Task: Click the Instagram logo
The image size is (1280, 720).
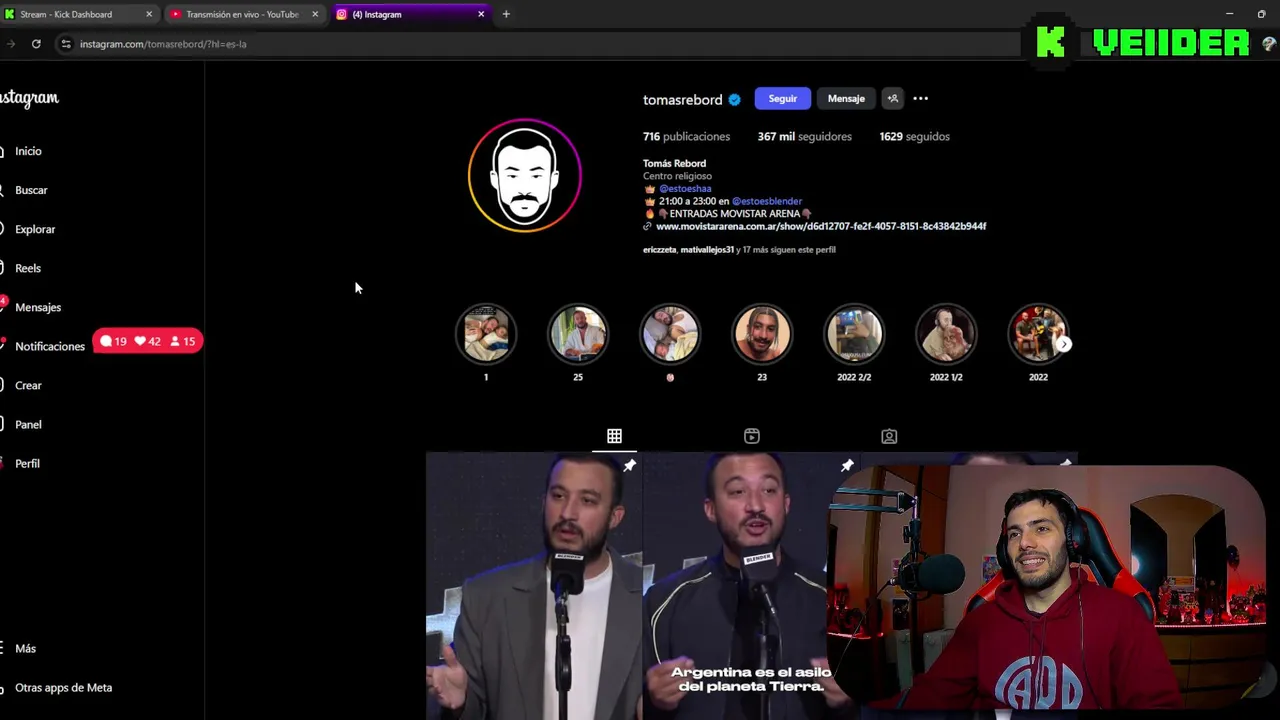Action: click(30, 98)
